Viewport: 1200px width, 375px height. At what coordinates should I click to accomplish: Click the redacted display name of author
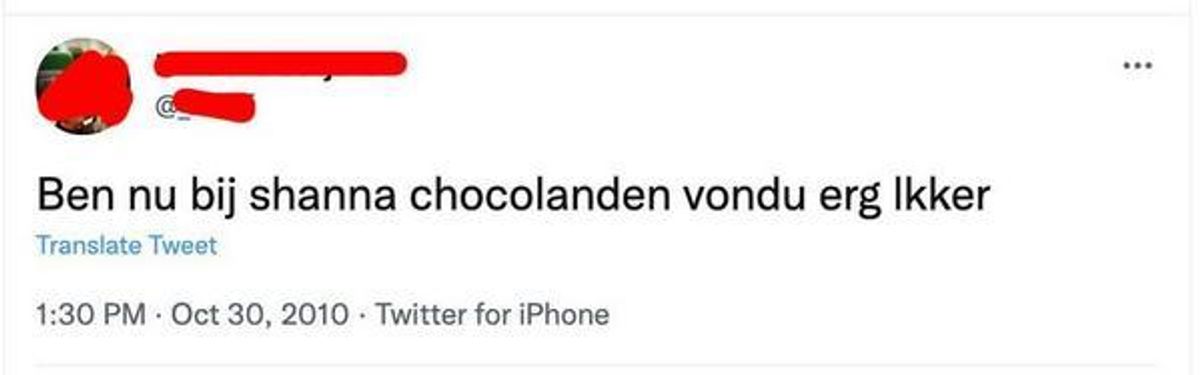point(279,63)
